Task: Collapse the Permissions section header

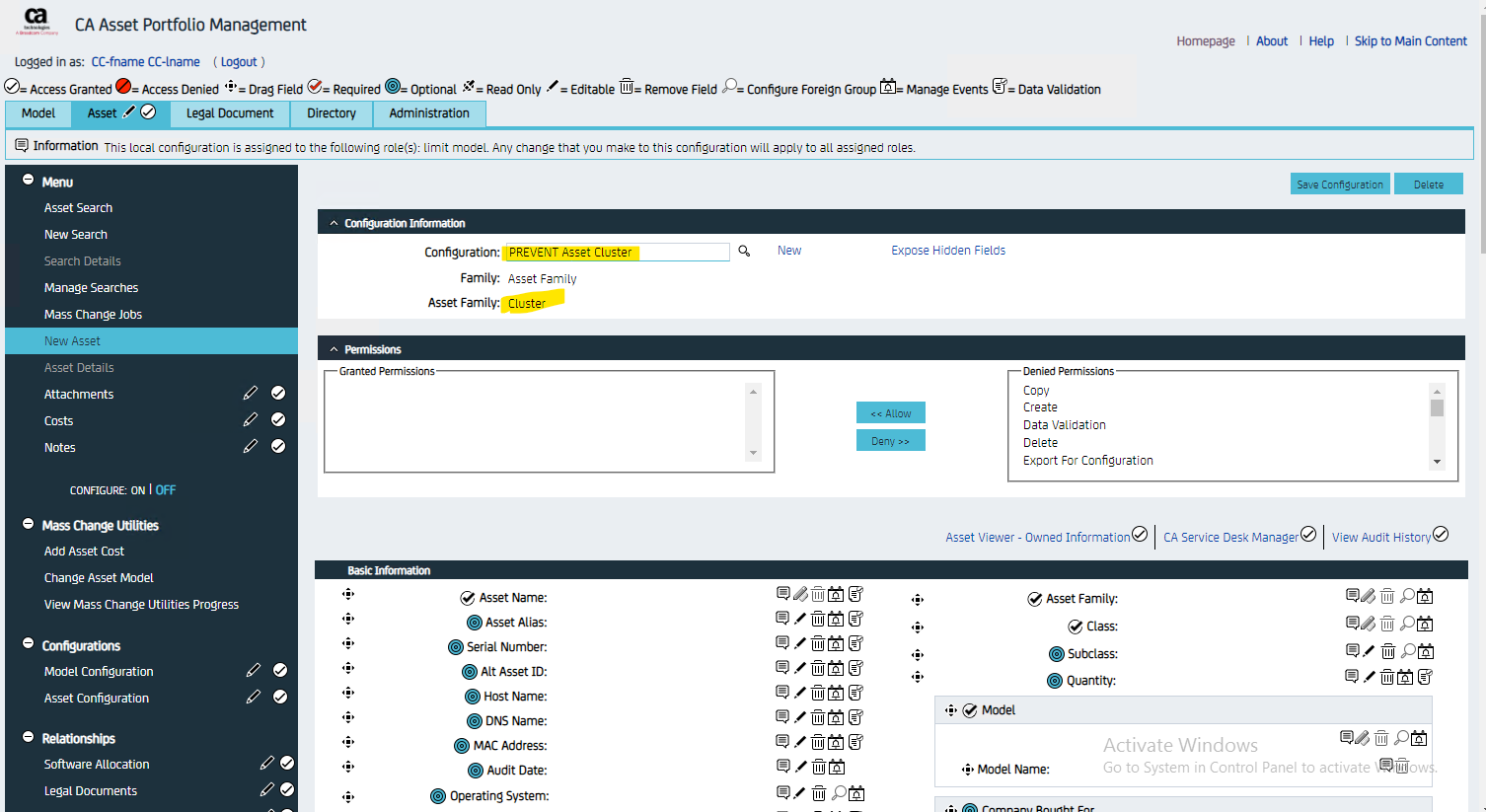Action: click(x=334, y=349)
